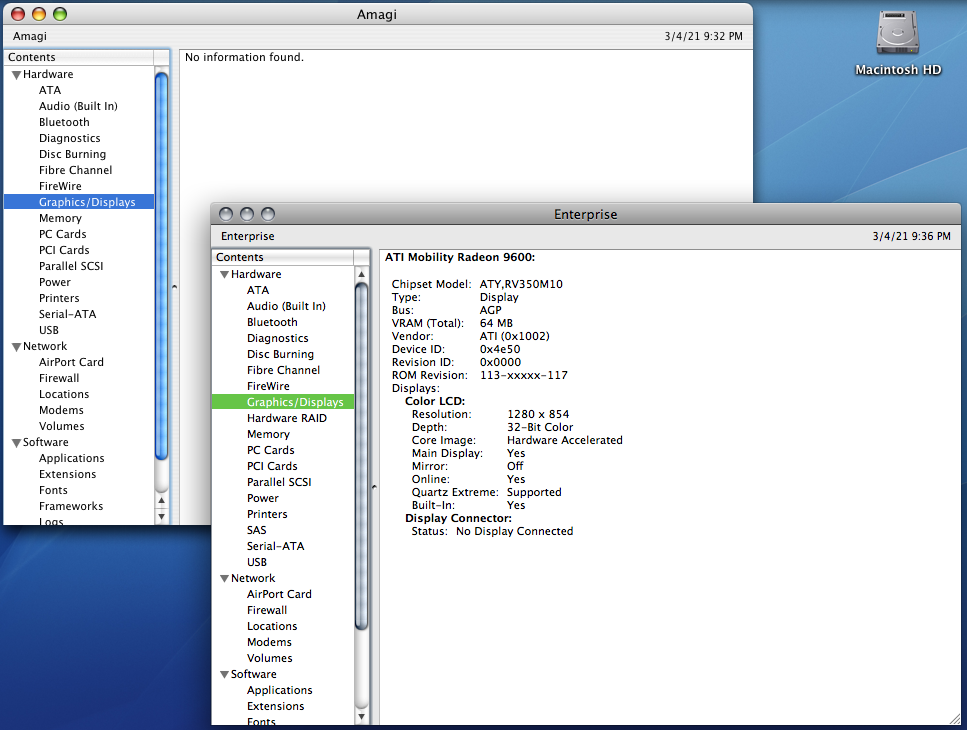
Task: Select Volumes in Amagi window sidebar
Action: [62, 427]
